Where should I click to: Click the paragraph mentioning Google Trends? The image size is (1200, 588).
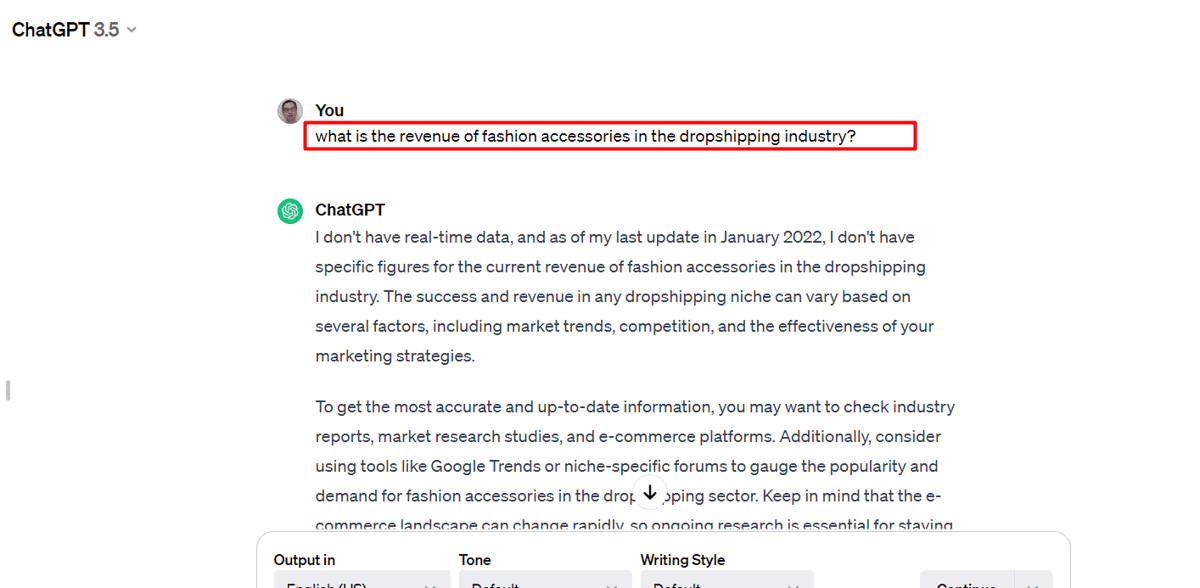click(635, 466)
